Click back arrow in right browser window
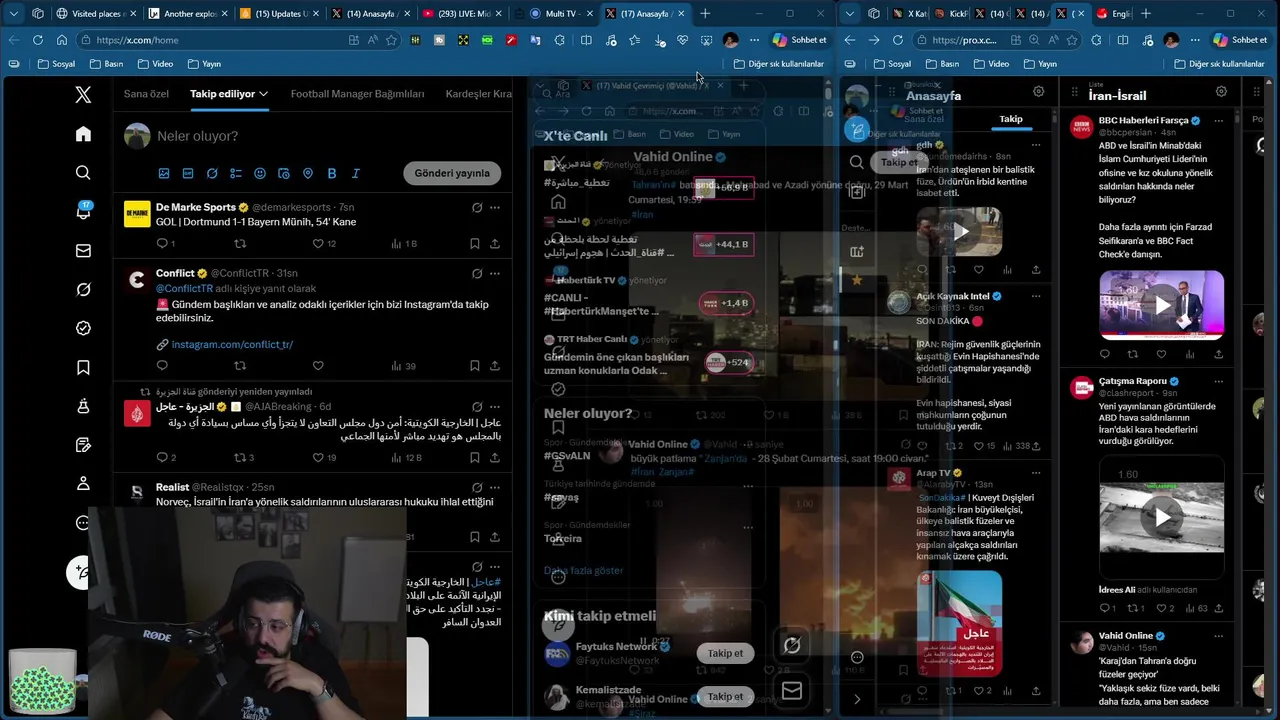The height and width of the screenshot is (720, 1280). [x=850, y=40]
